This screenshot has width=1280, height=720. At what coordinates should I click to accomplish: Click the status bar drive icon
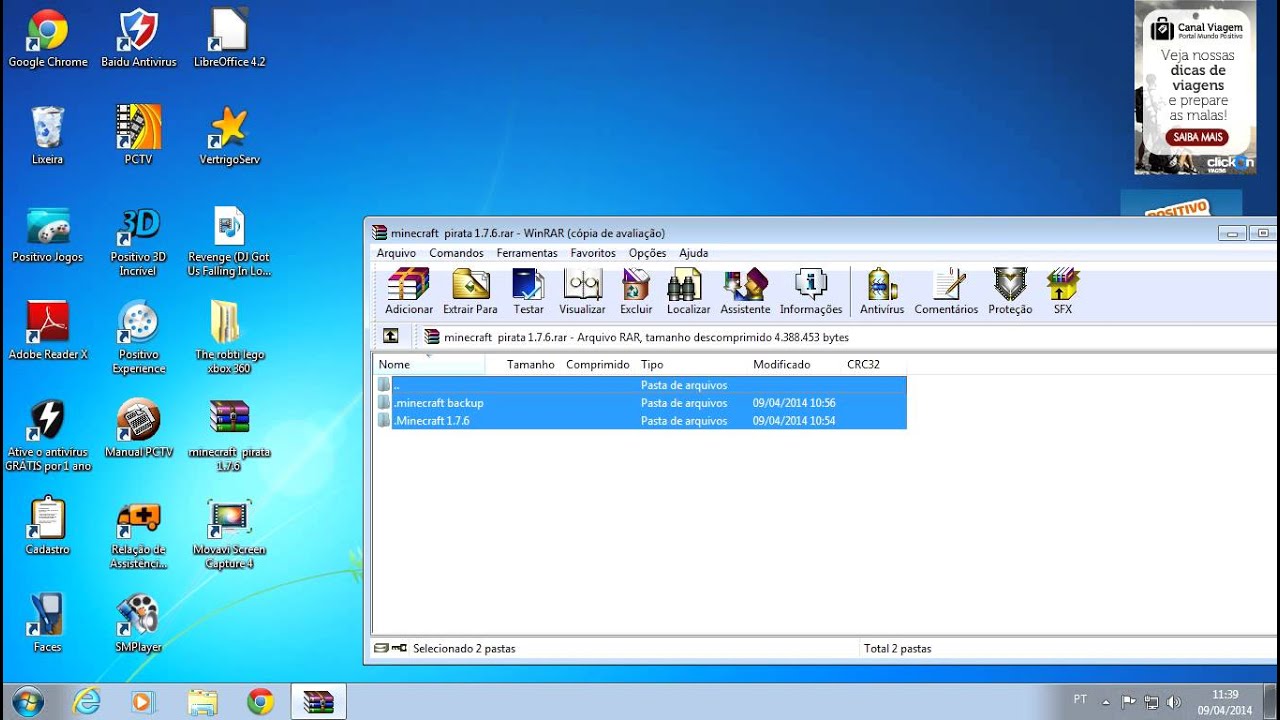(x=382, y=648)
